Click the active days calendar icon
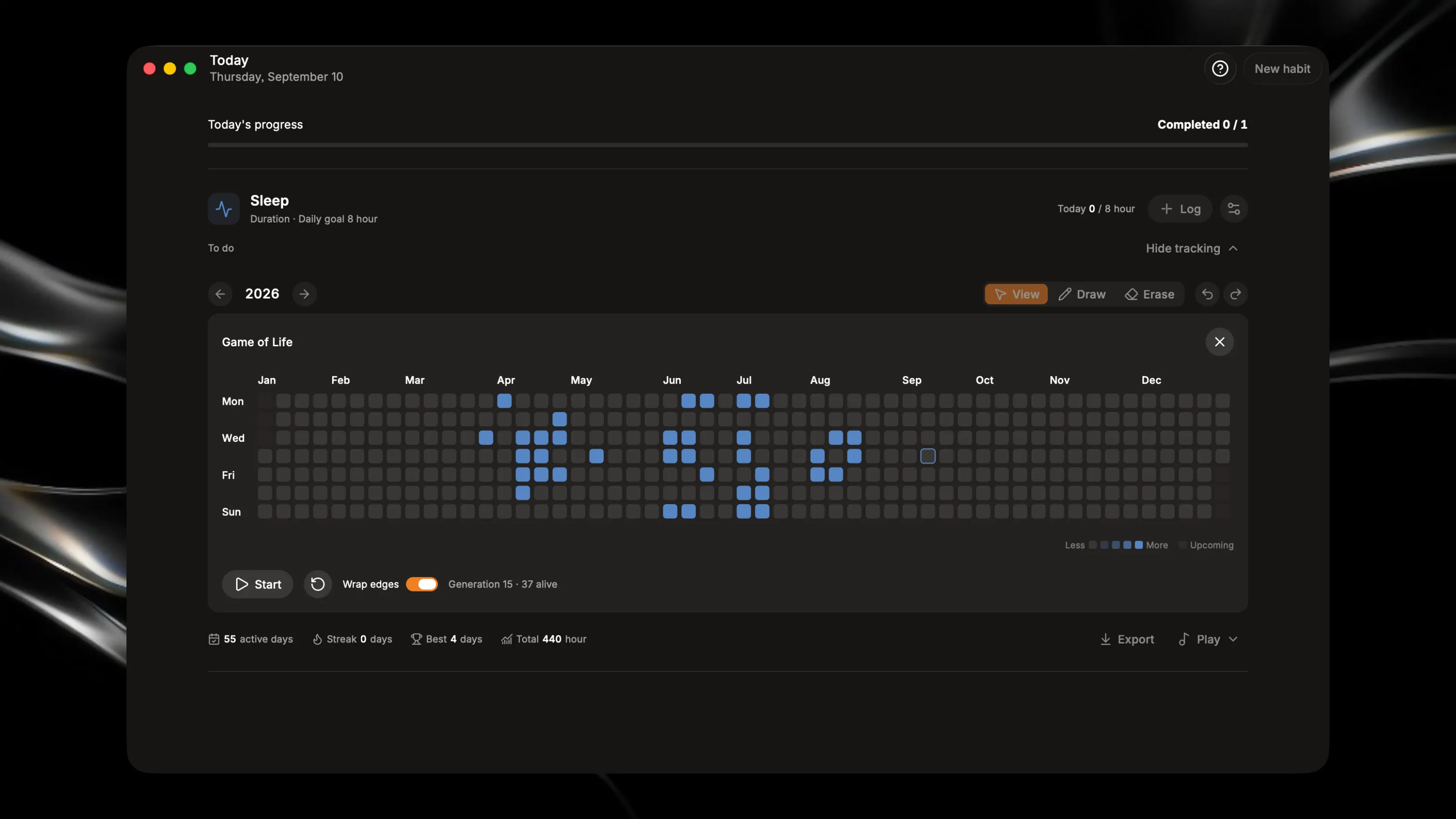 coord(214,639)
